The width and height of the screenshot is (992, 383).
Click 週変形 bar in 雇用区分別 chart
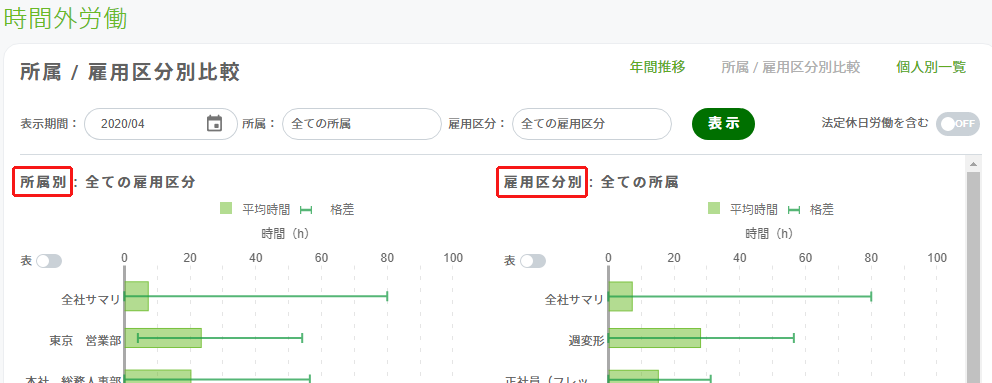[x=654, y=338]
